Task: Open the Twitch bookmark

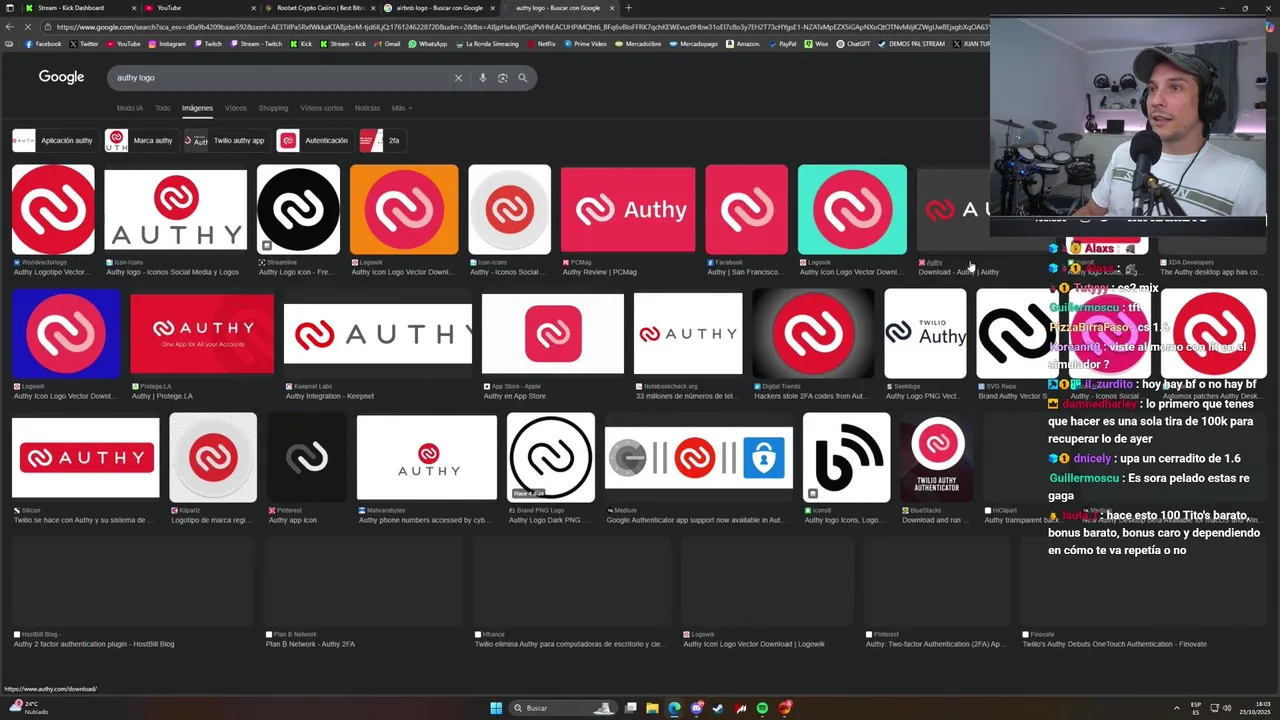Action: point(209,44)
